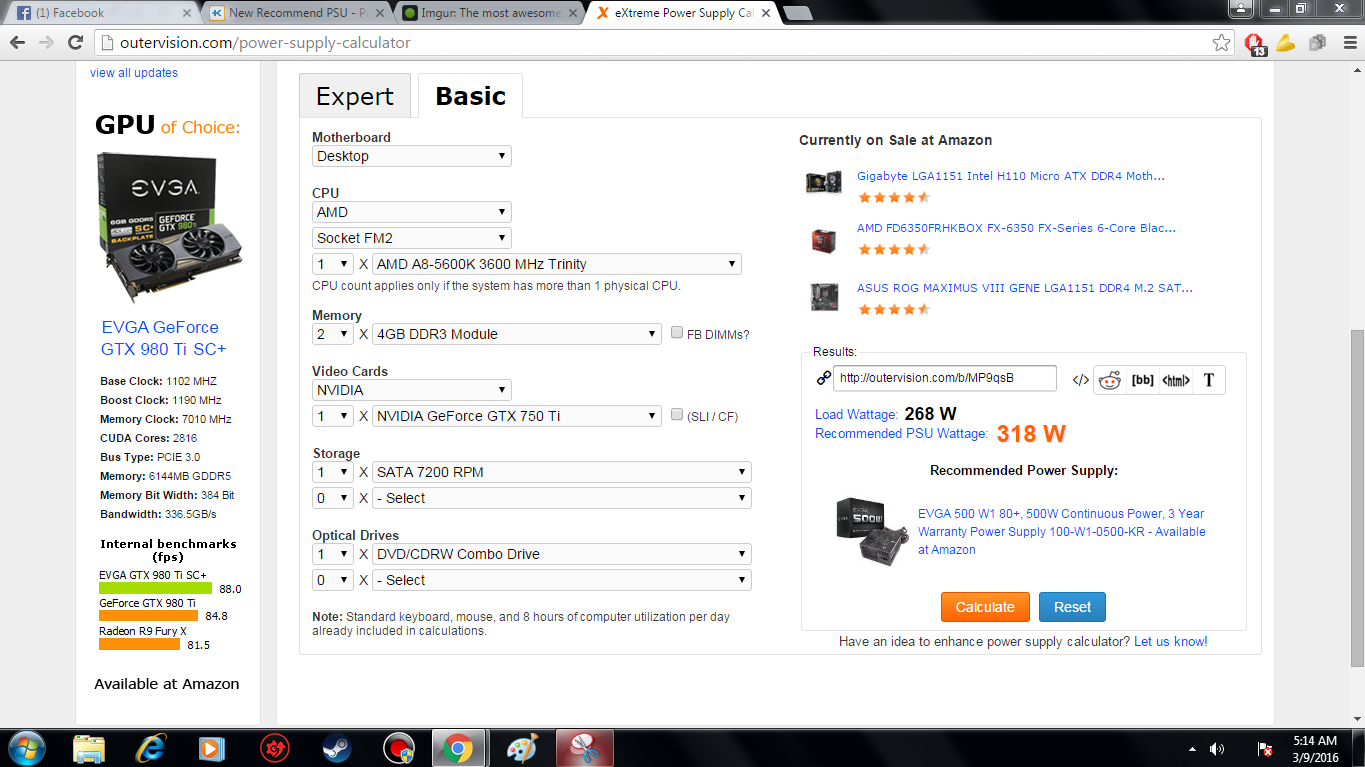Expand the Socket FM2 dropdown
1365x767 pixels.
(x=411, y=238)
